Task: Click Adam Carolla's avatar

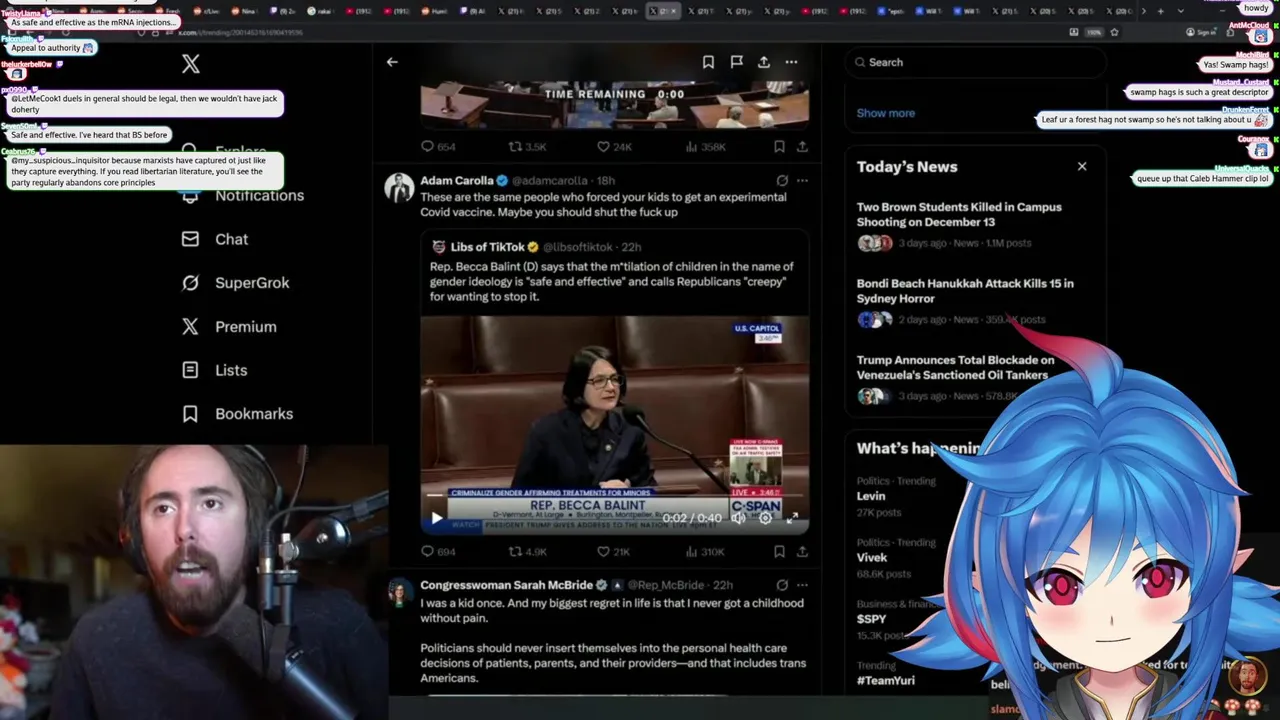Action: coord(399,188)
